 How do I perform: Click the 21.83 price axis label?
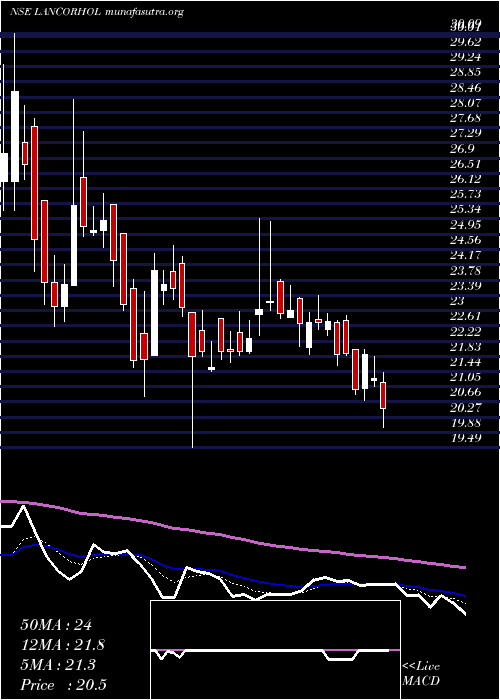pos(465,346)
